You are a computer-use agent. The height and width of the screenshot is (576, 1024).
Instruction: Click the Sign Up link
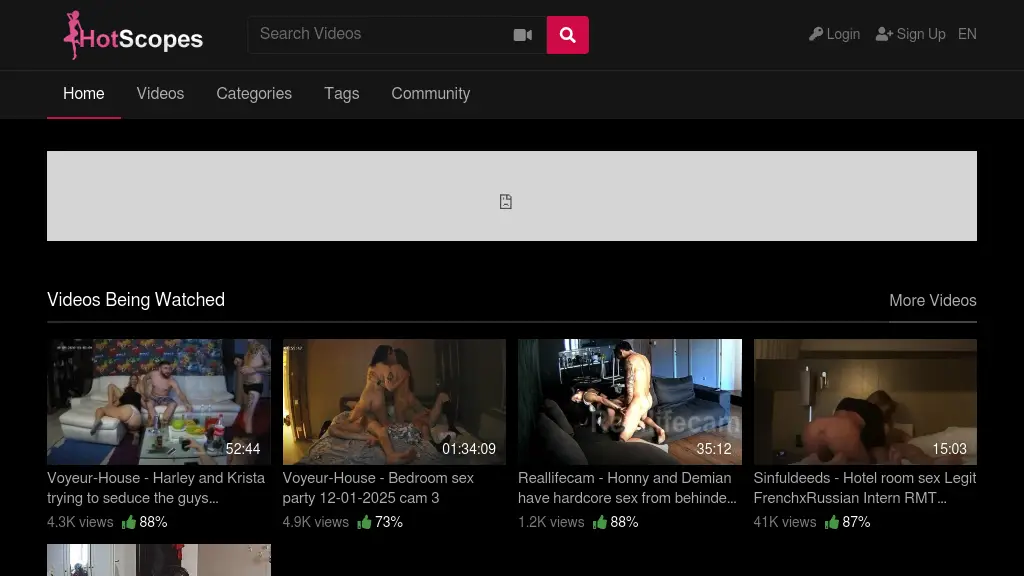pos(920,34)
